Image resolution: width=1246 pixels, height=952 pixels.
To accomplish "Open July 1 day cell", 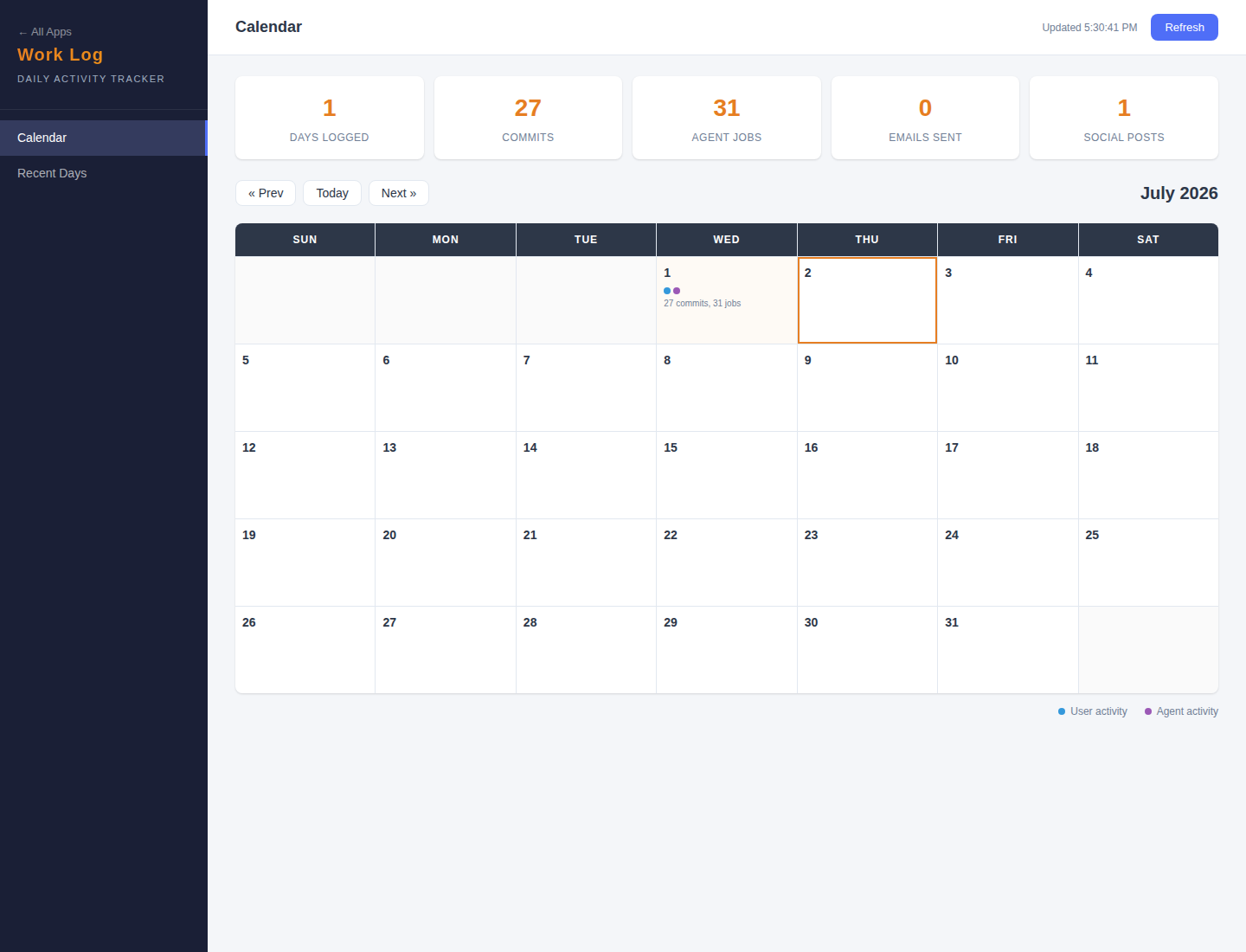I will pyautogui.click(x=727, y=300).
